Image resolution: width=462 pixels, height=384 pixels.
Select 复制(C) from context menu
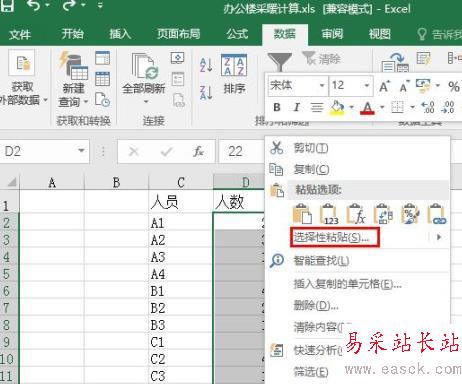coord(358,169)
